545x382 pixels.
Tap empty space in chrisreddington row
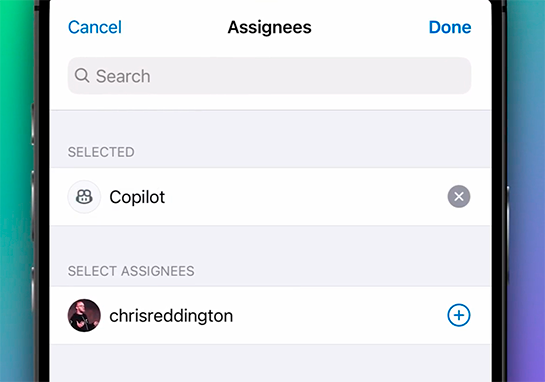click(x=339, y=315)
